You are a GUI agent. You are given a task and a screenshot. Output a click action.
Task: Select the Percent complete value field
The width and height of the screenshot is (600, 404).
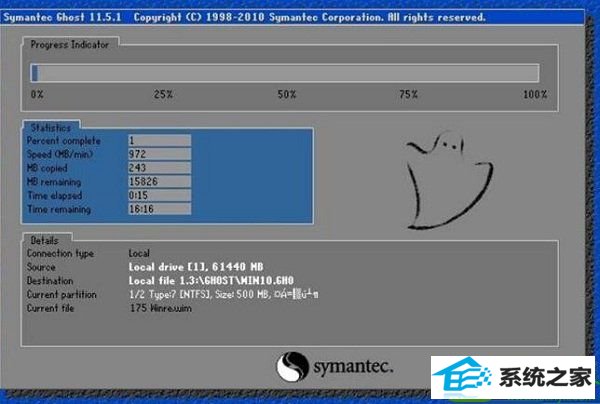(160, 140)
